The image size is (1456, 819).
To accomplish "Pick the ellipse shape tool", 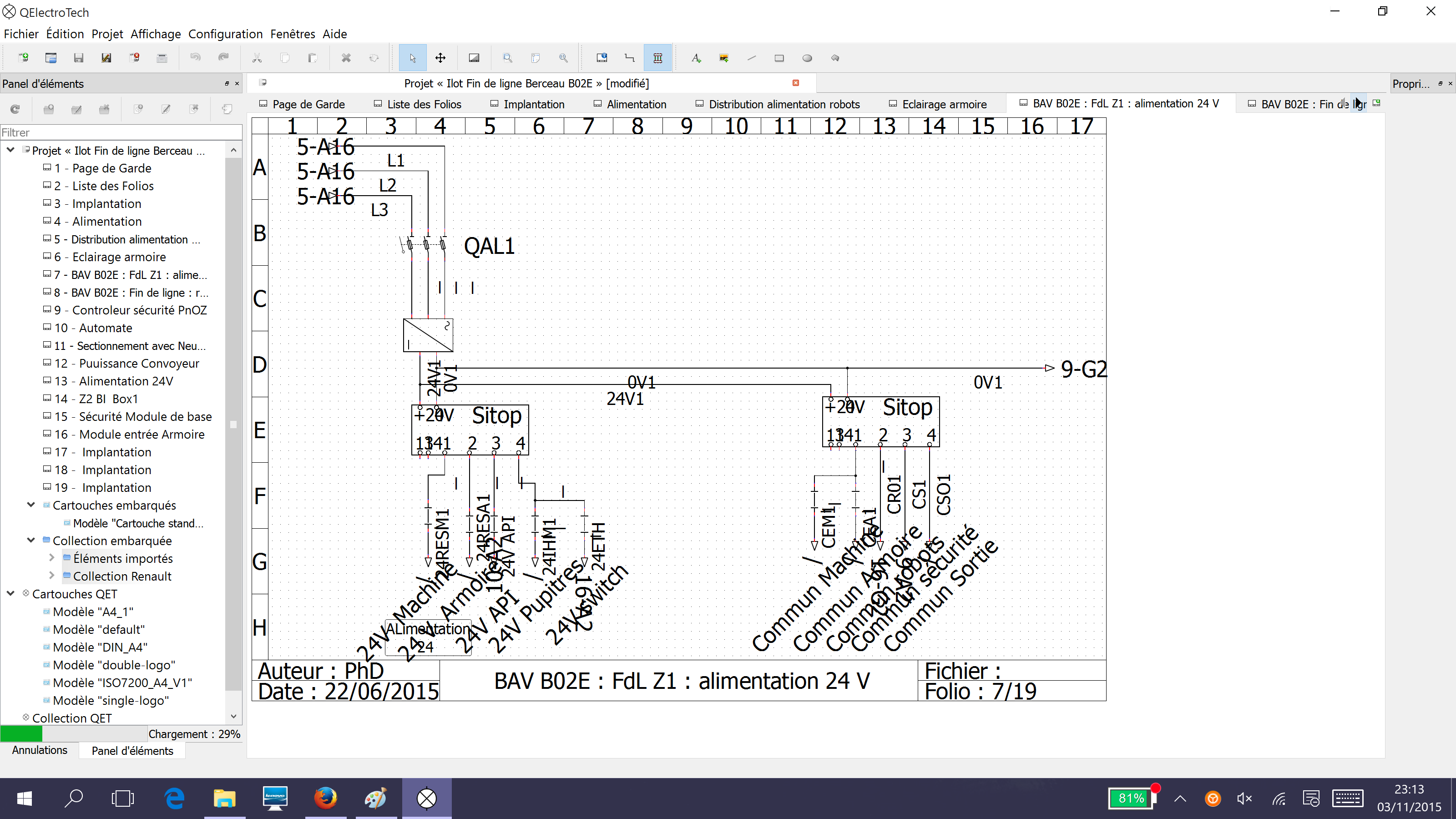I will 807,58.
